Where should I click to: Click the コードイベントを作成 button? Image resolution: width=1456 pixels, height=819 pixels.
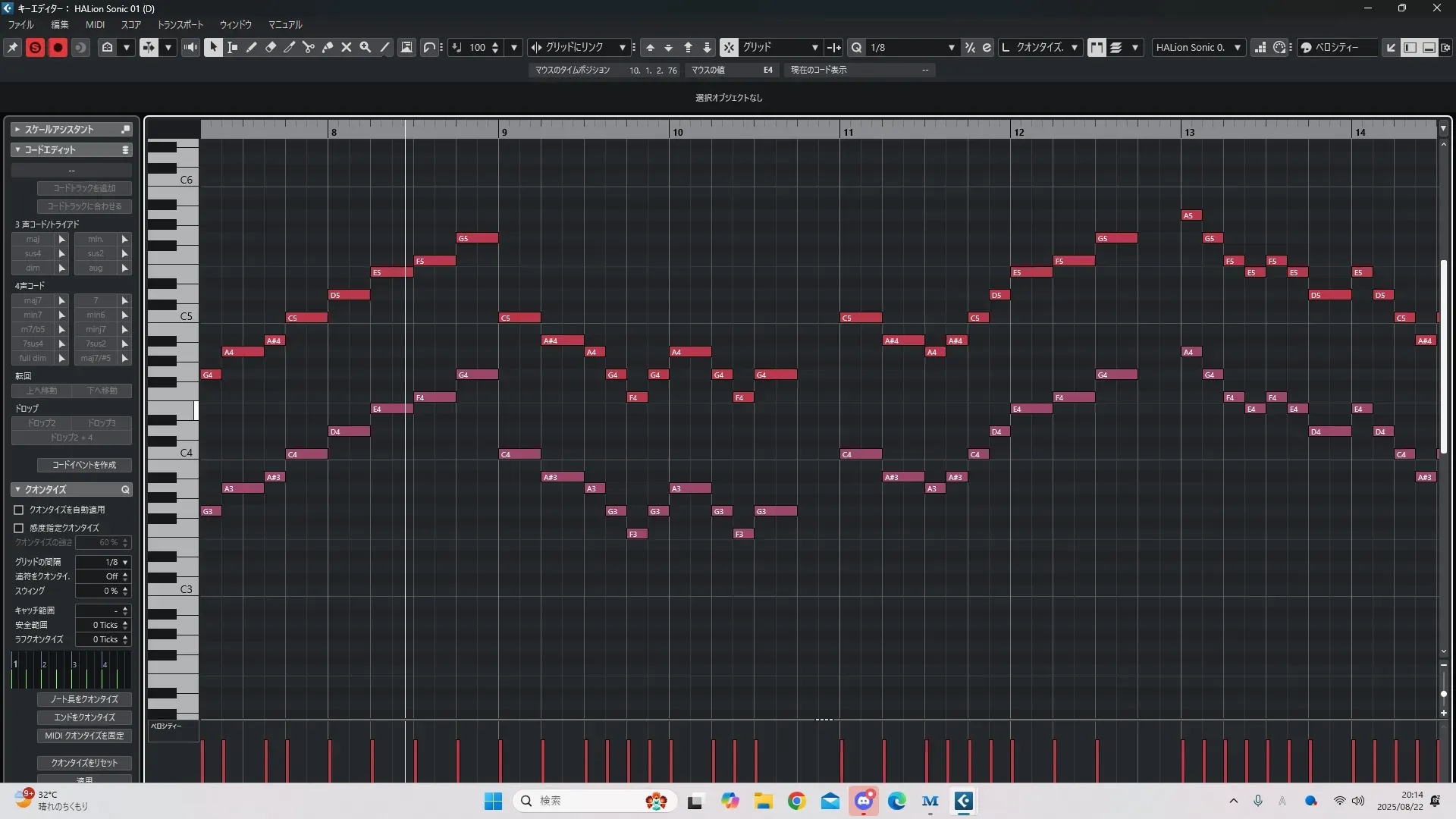pos(84,465)
